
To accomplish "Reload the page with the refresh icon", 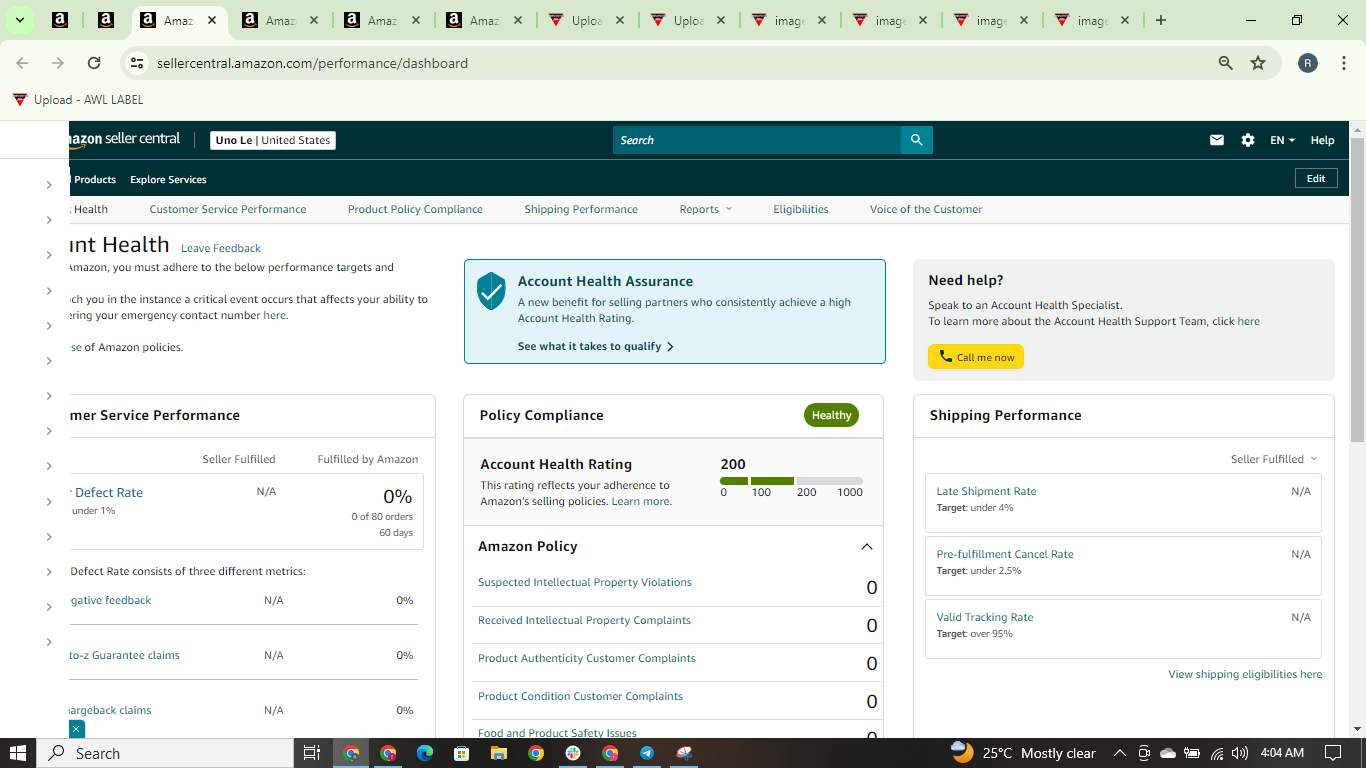I will (94, 63).
